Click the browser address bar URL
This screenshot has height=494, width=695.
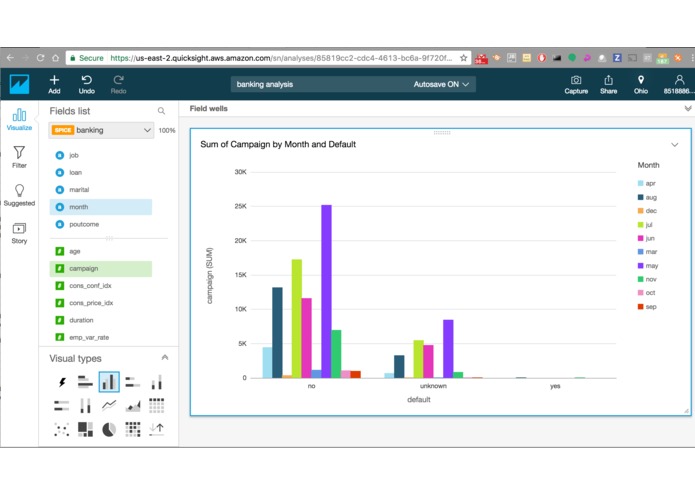[x=281, y=58]
